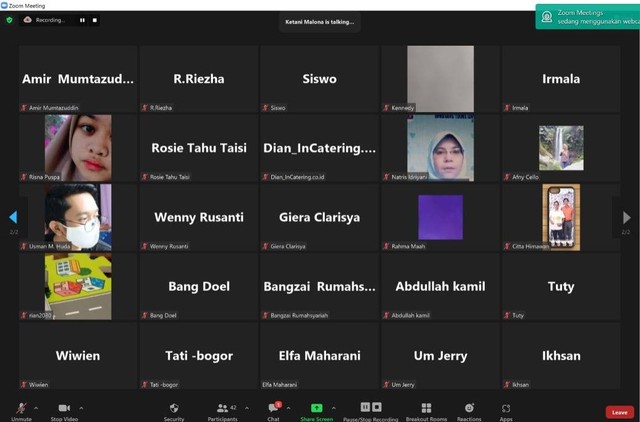The image size is (640, 422).
Task: Stop recording from bottom toolbar
Action: click(x=377, y=407)
